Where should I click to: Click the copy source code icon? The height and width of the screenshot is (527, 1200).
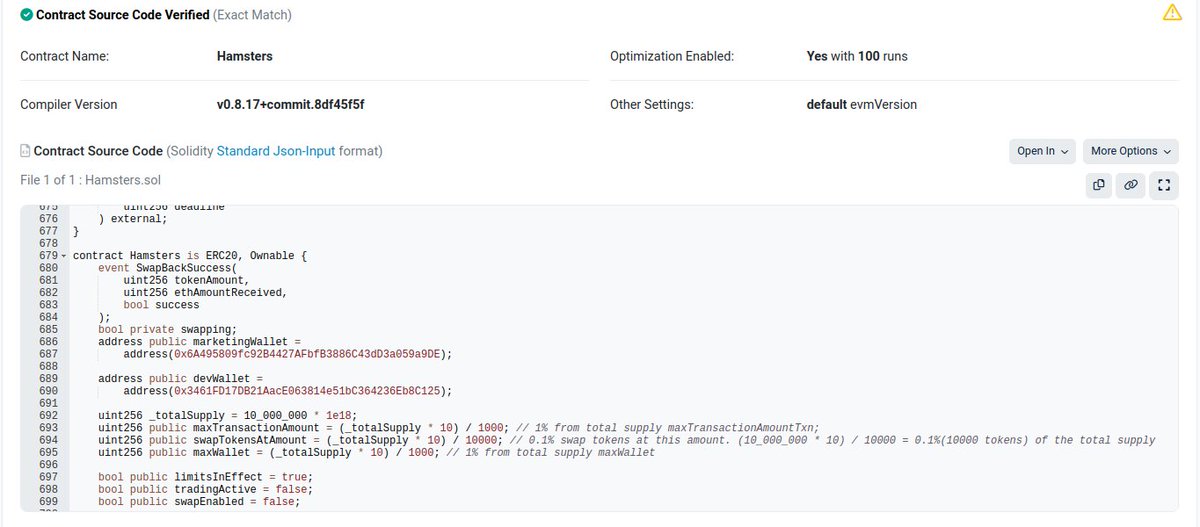click(1099, 185)
